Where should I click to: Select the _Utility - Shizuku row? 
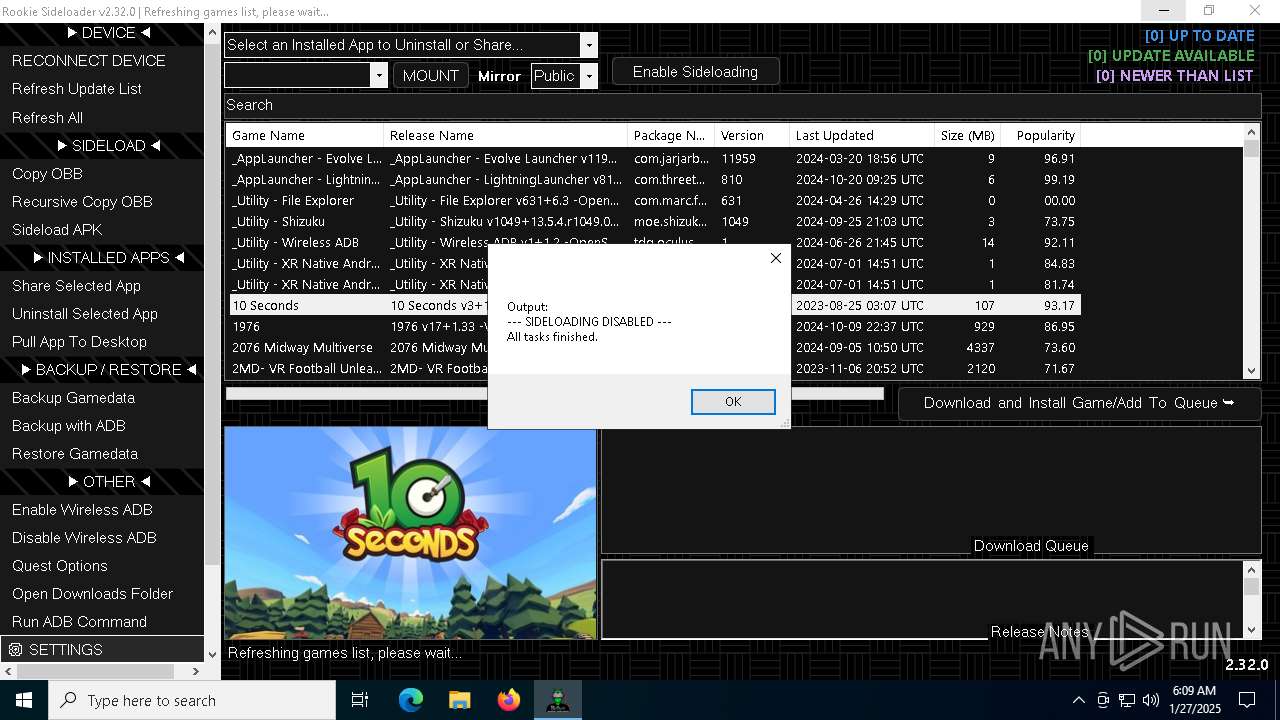click(654, 222)
